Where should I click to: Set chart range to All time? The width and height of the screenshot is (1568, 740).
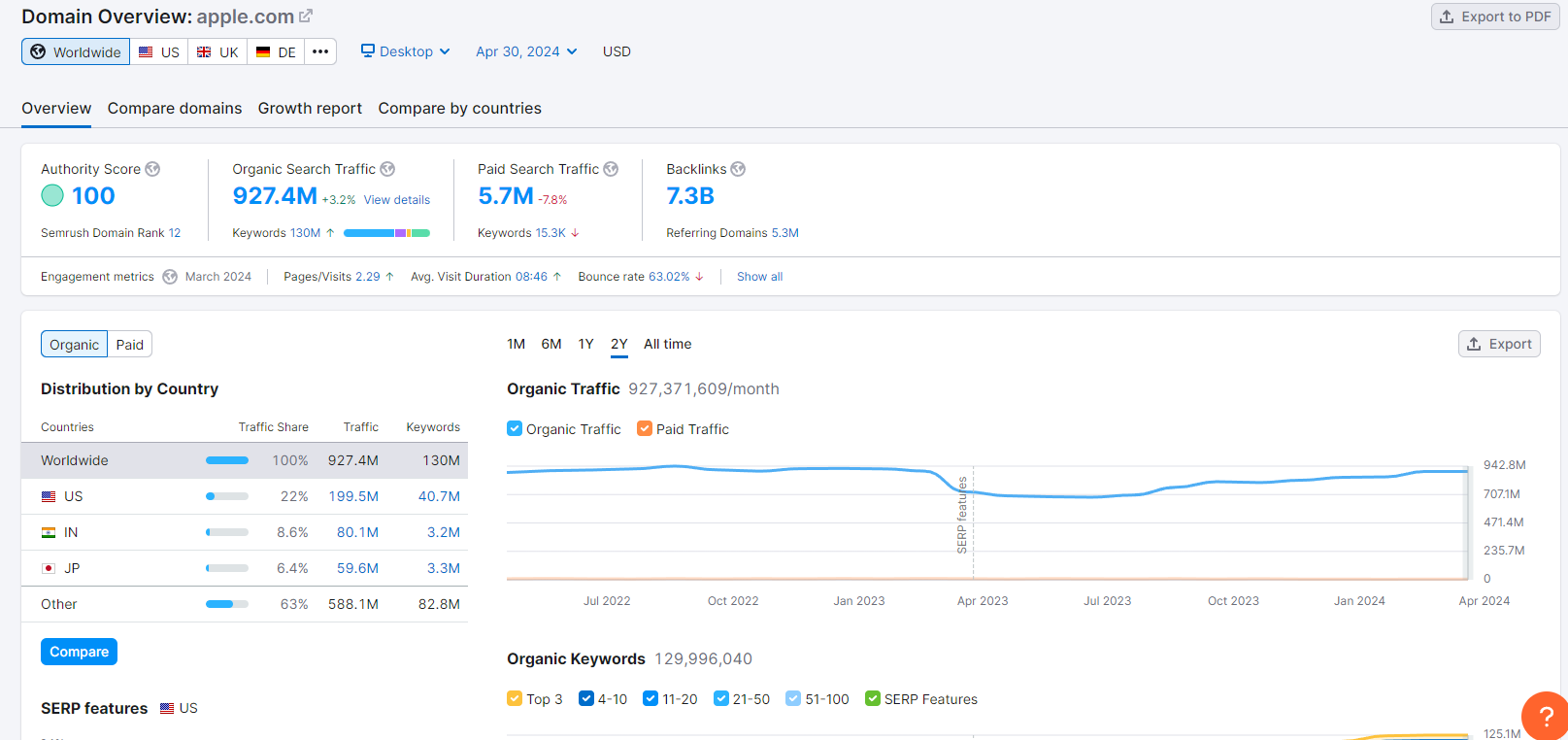tap(668, 344)
